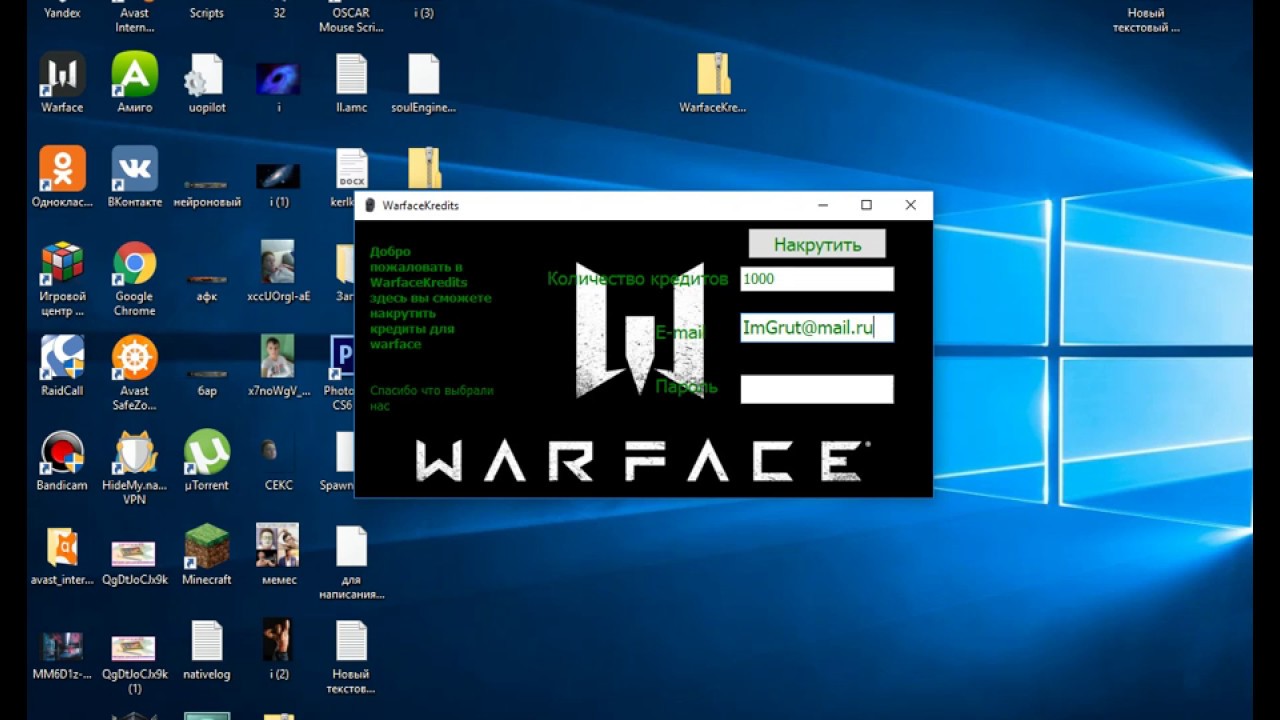Open the ВКонтакте shortcut icon
The image size is (1280, 720).
(x=134, y=178)
